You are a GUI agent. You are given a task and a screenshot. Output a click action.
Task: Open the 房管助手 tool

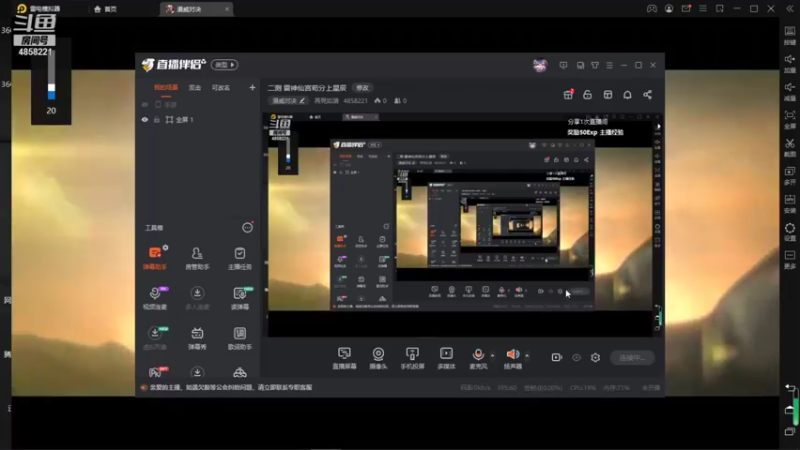pyautogui.click(x=197, y=258)
